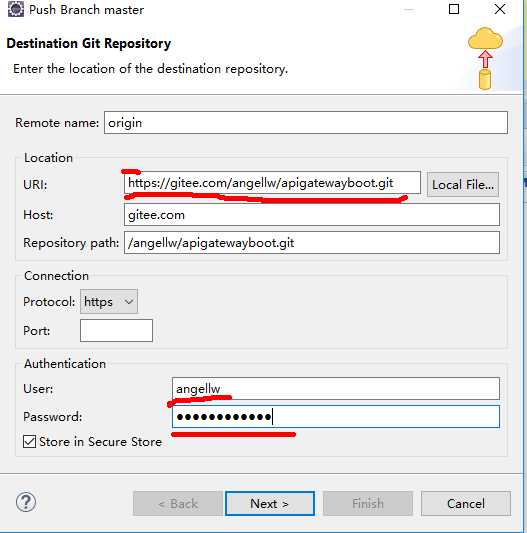The width and height of the screenshot is (527, 533).
Task: Click the User field containing angellw
Action: (x=336, y=389)
